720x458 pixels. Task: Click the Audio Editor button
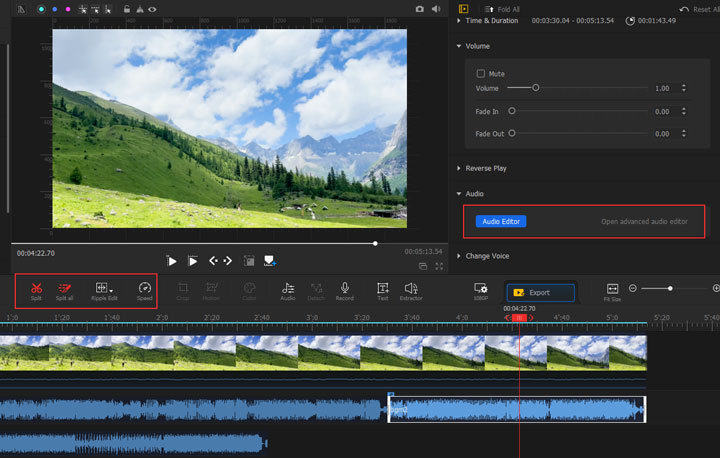(x=501, y=221)
